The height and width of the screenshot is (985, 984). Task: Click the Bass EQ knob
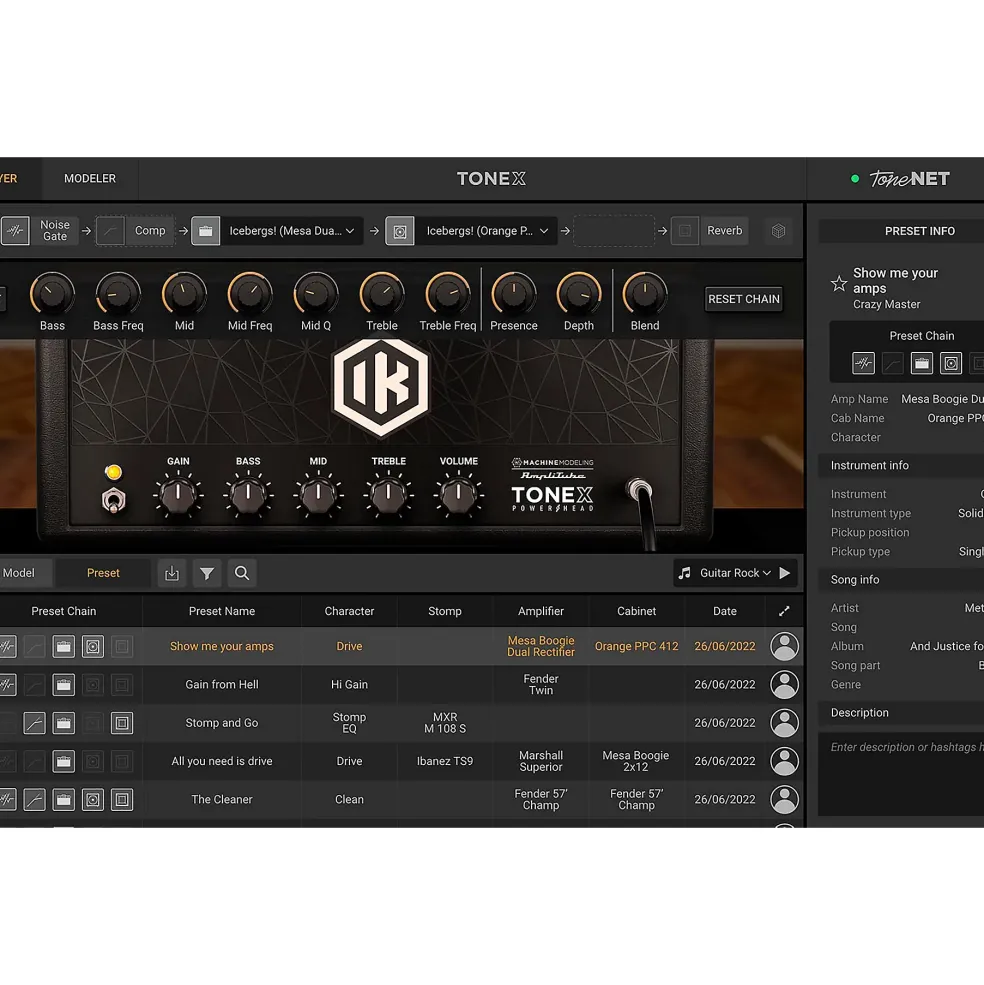click(x=52, y=294)
